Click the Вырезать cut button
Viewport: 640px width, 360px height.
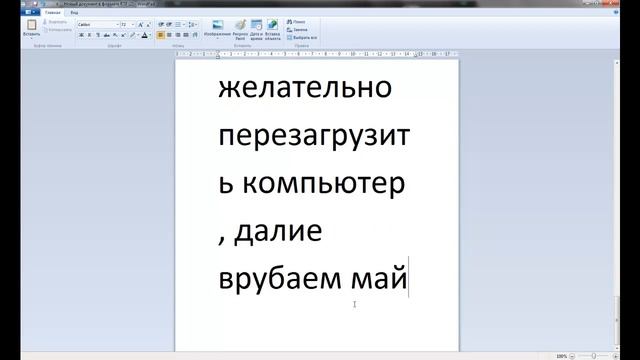[x=55, y=22]
